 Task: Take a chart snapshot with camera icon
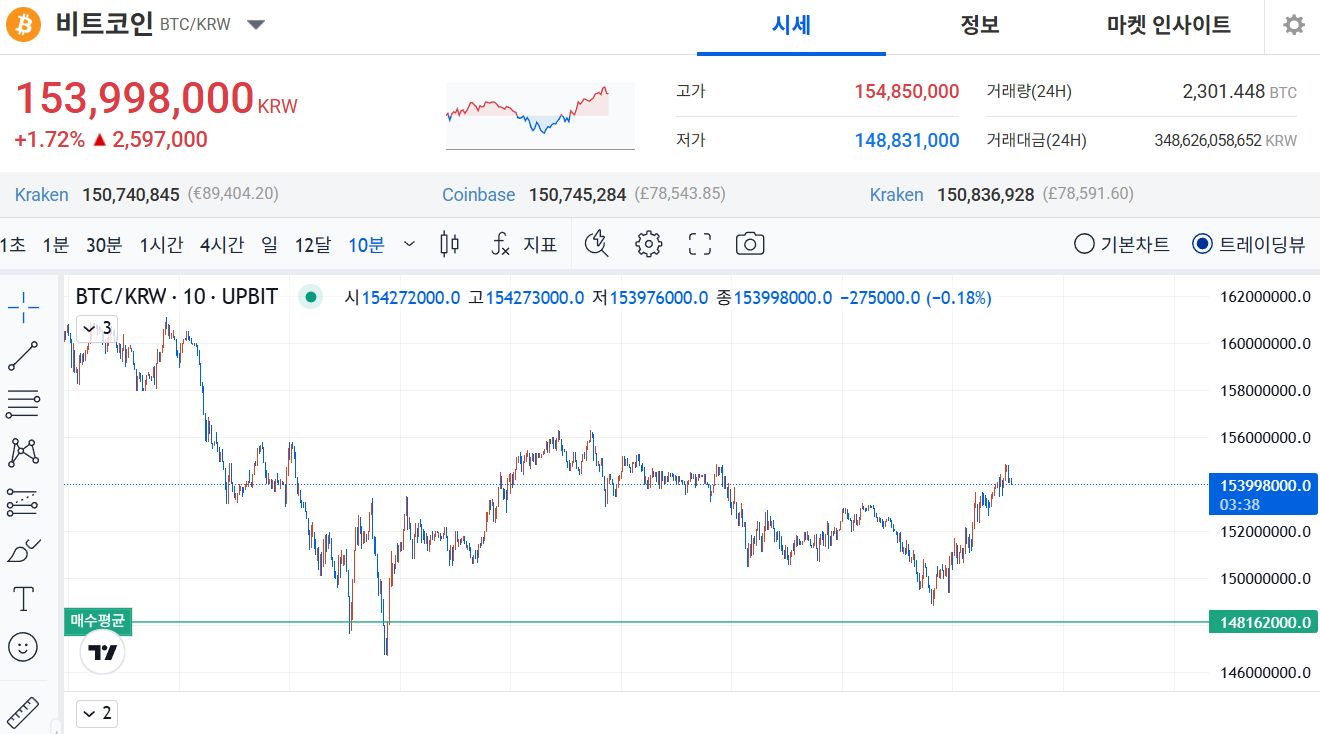(750, 244)
